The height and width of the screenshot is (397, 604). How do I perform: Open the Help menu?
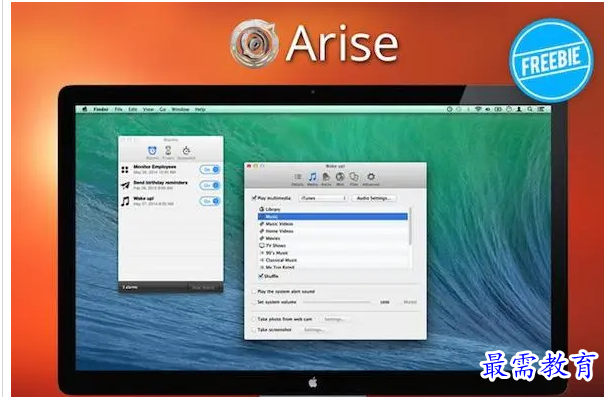[x=200, y=109]
